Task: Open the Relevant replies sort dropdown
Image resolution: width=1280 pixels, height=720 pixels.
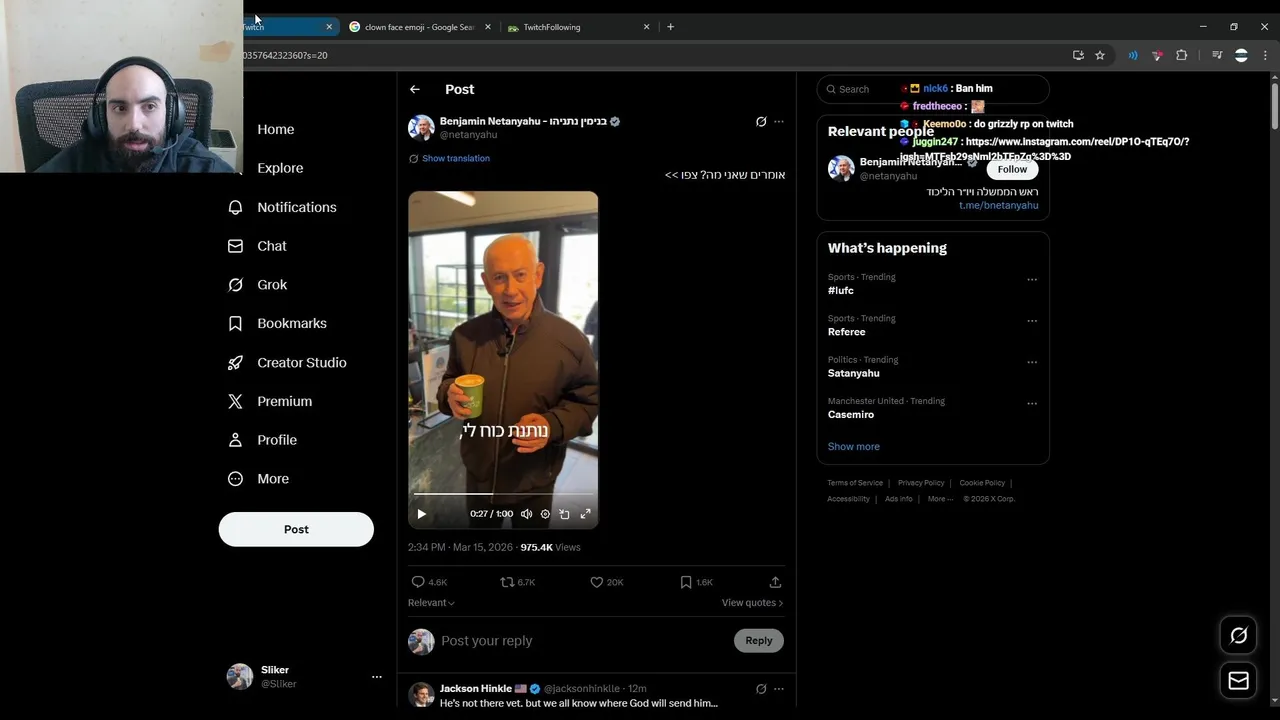Action: point(431,603)
